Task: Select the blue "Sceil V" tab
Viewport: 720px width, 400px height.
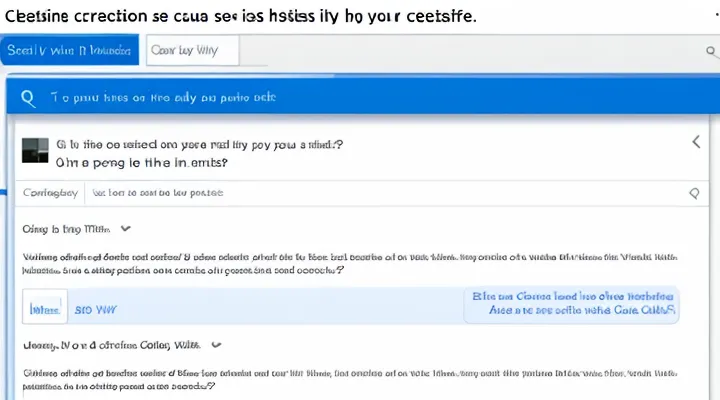Action: tap(68, 50)
